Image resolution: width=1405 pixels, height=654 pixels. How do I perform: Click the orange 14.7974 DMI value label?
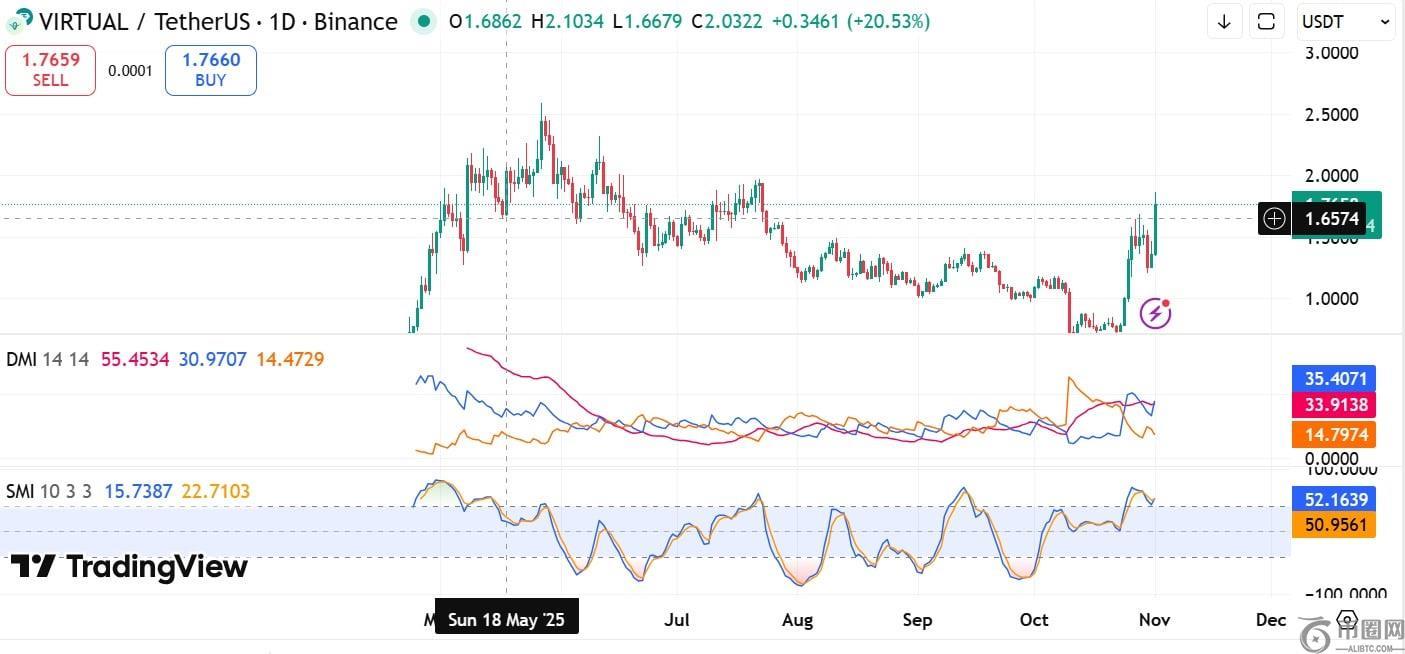(1334, 434)
